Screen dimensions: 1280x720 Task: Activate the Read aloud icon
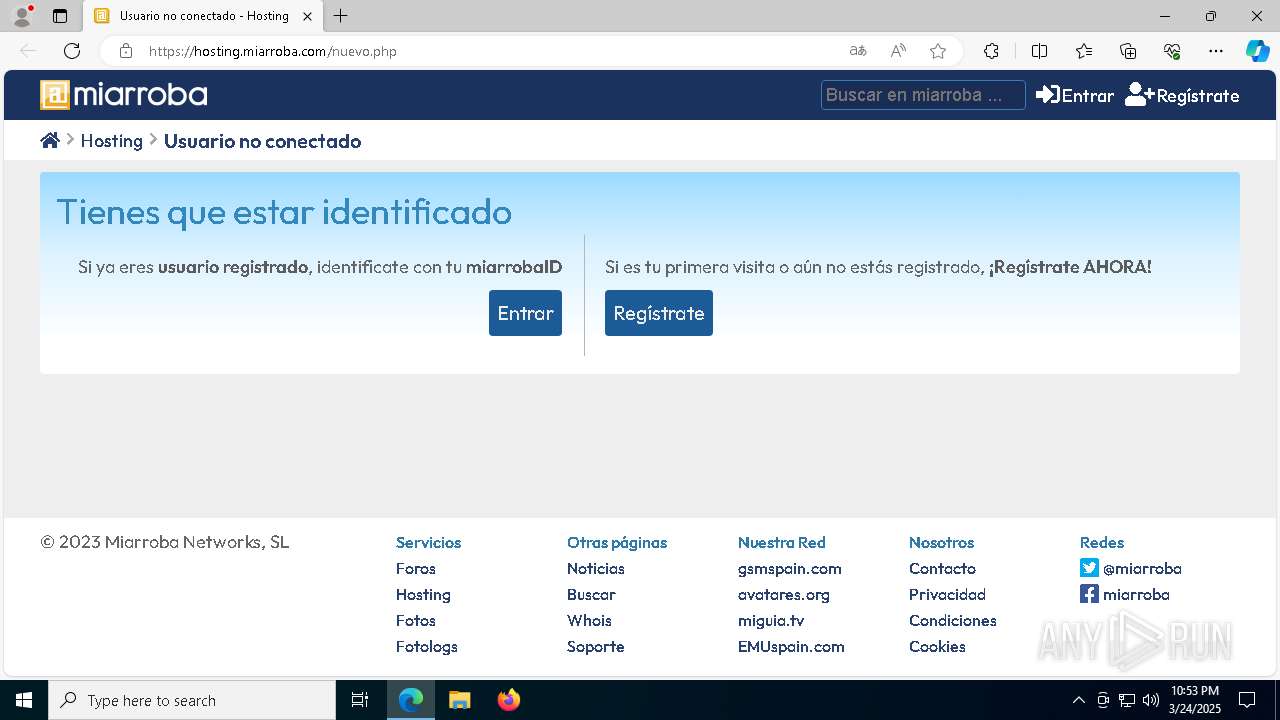coord(898,51)
